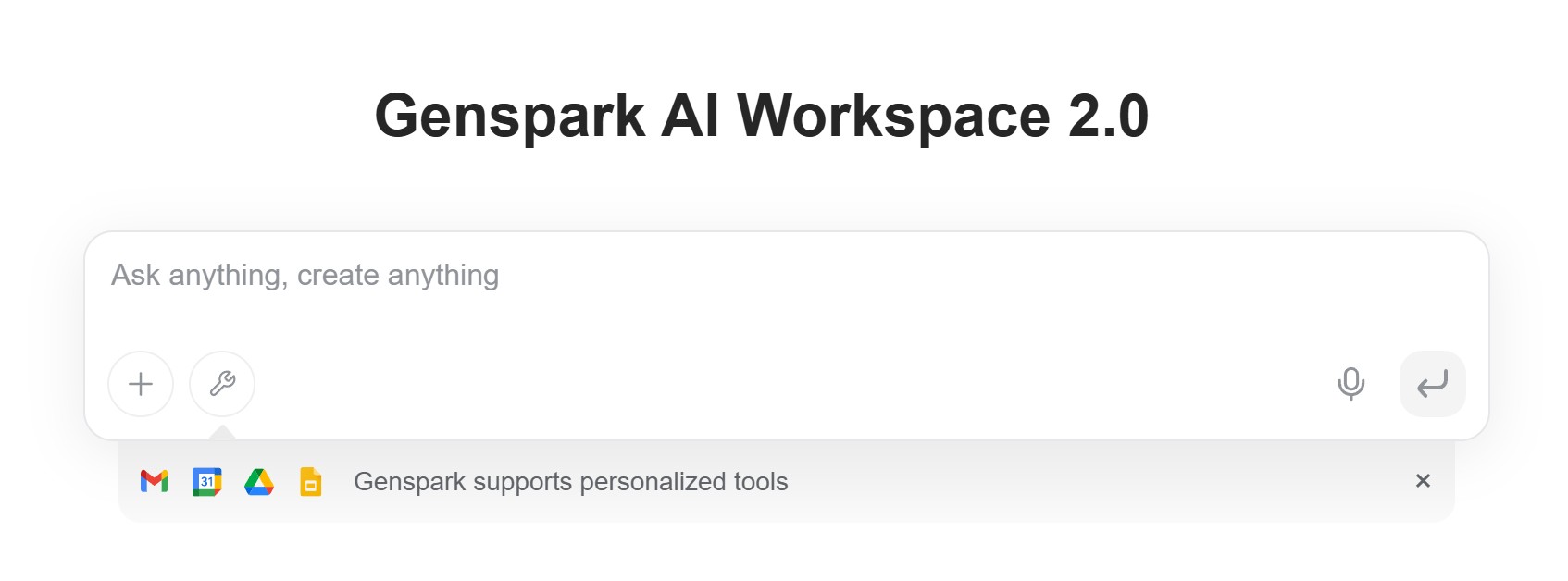
Task: Expand the tools menu under the wrench button
Action: click(222, 384)
